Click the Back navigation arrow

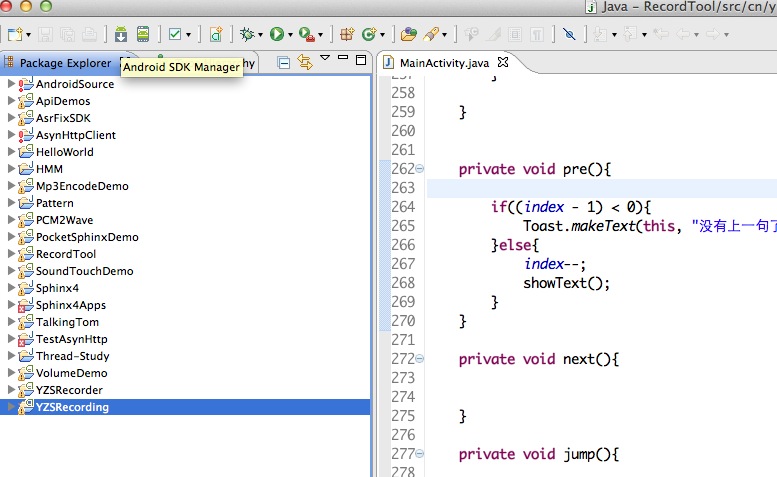click(x=683, y=34)
